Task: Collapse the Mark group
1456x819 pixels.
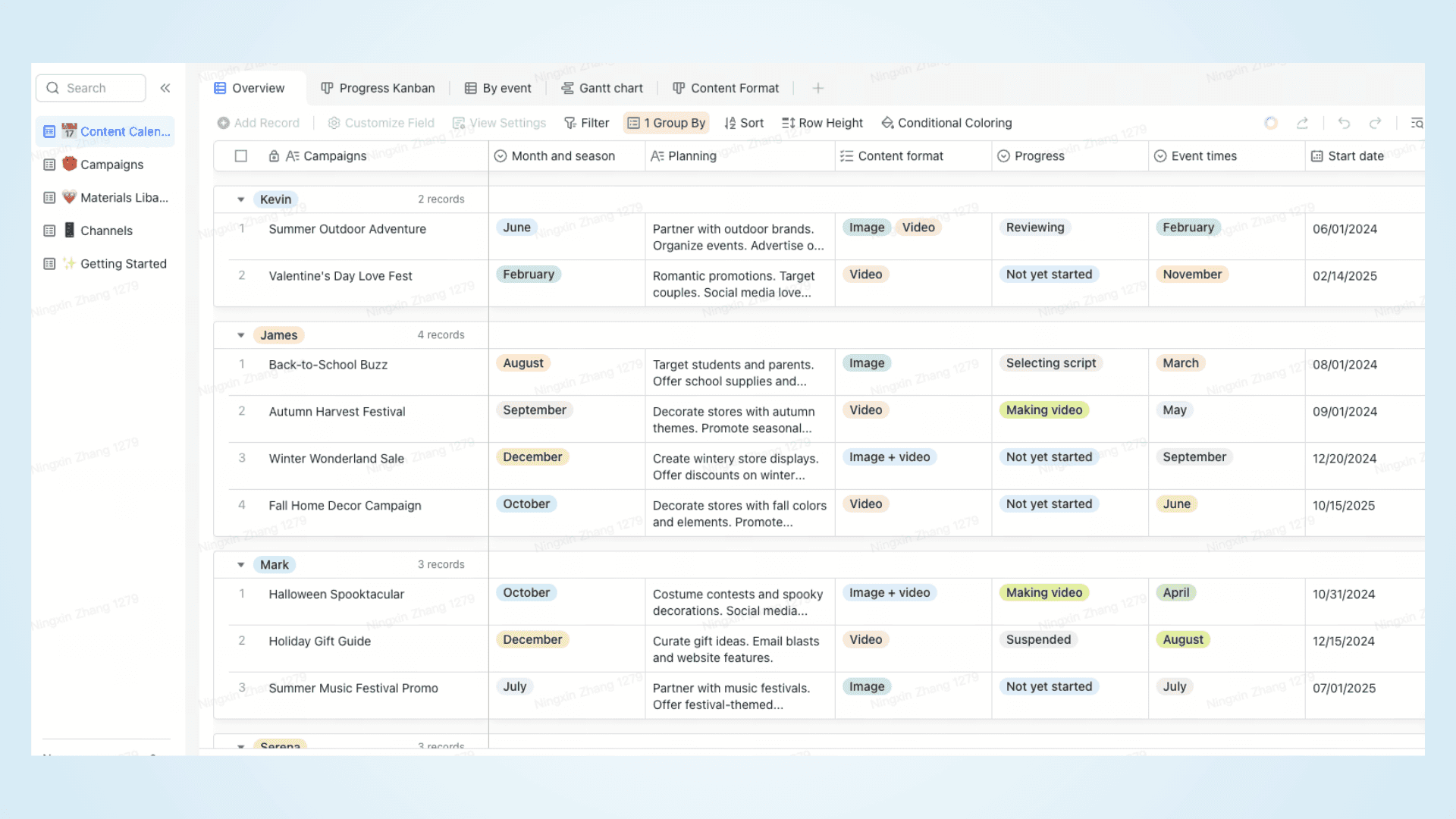Action: [240, 564]
